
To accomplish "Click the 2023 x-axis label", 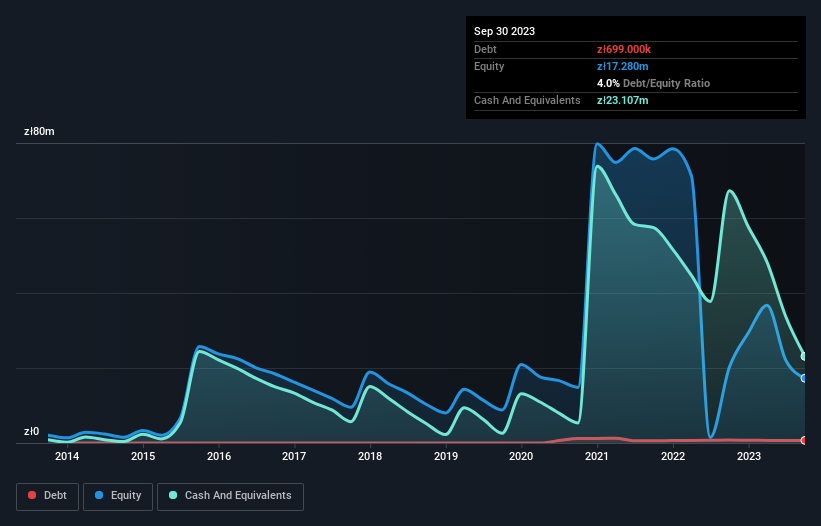I will pos(749,456).
